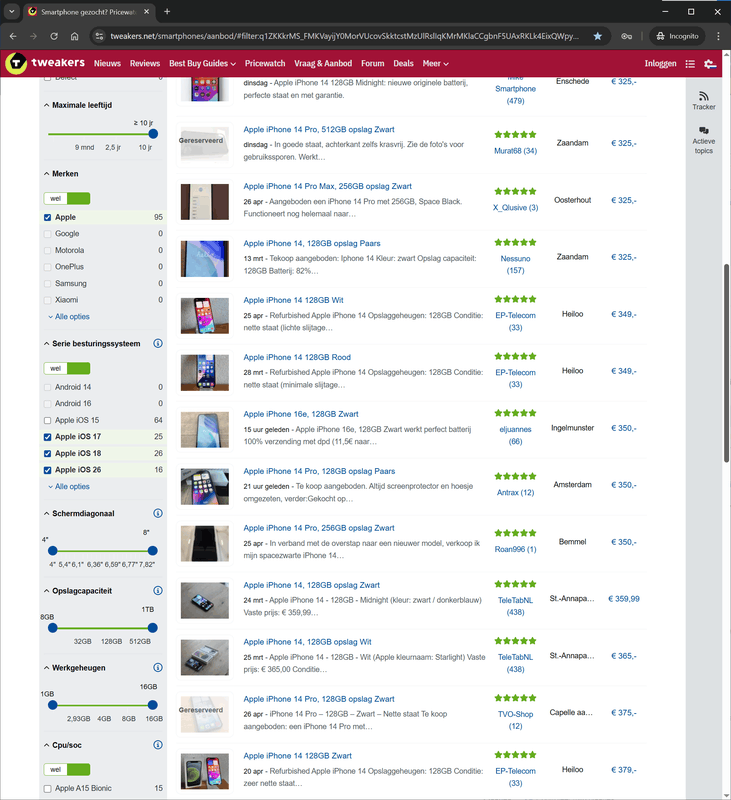
Task: Open listing Apple iPhone 14 128GB Rood
Action: coord(297,357)
